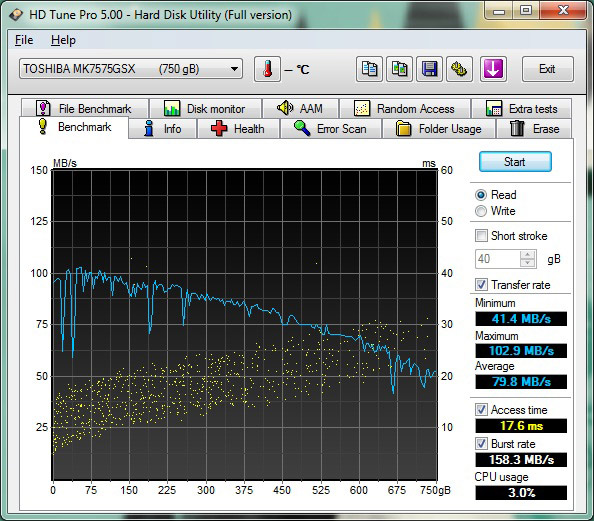Open the Help menu

63,40
